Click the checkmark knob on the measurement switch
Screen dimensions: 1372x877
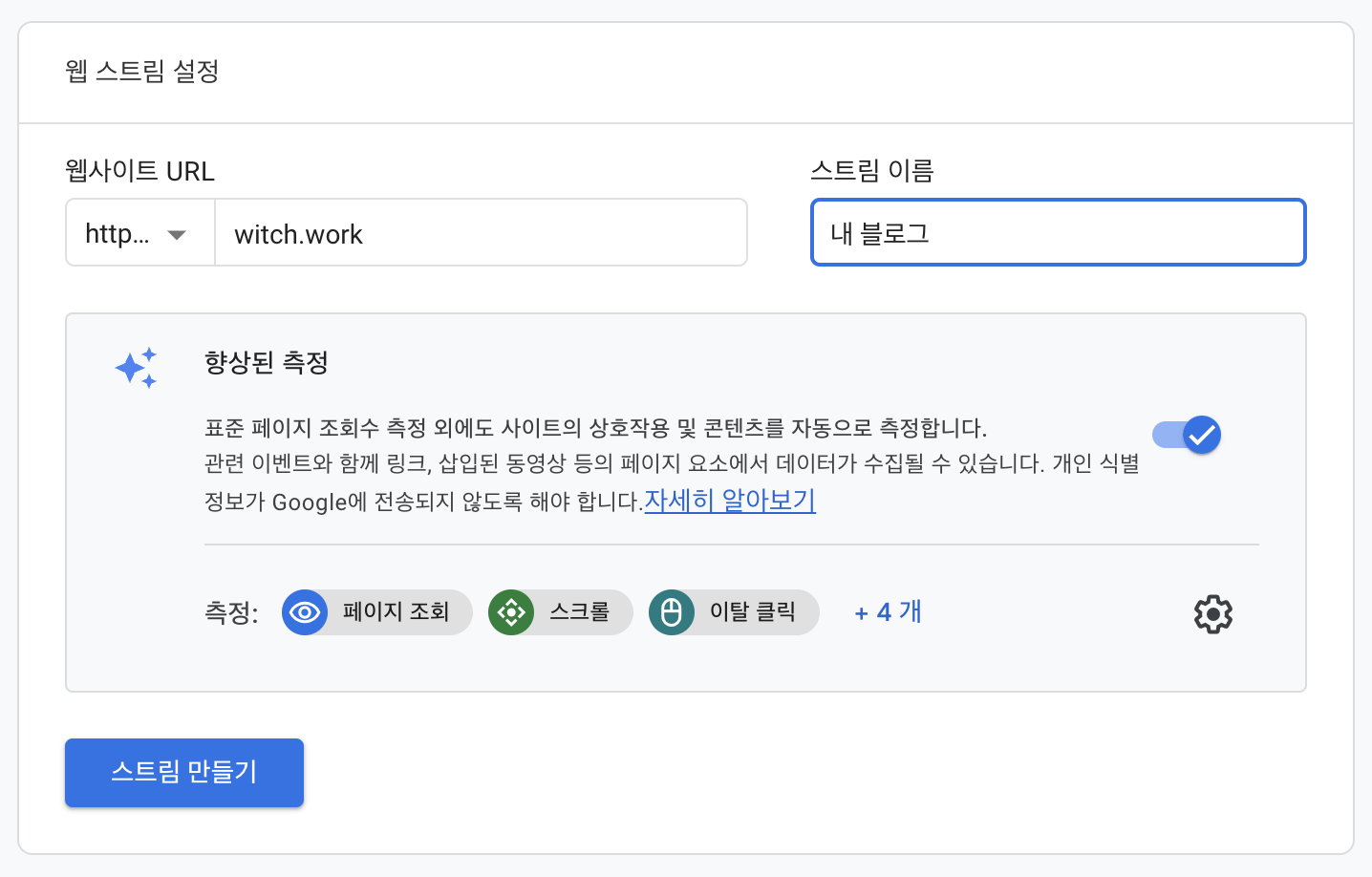point(1201,436)
